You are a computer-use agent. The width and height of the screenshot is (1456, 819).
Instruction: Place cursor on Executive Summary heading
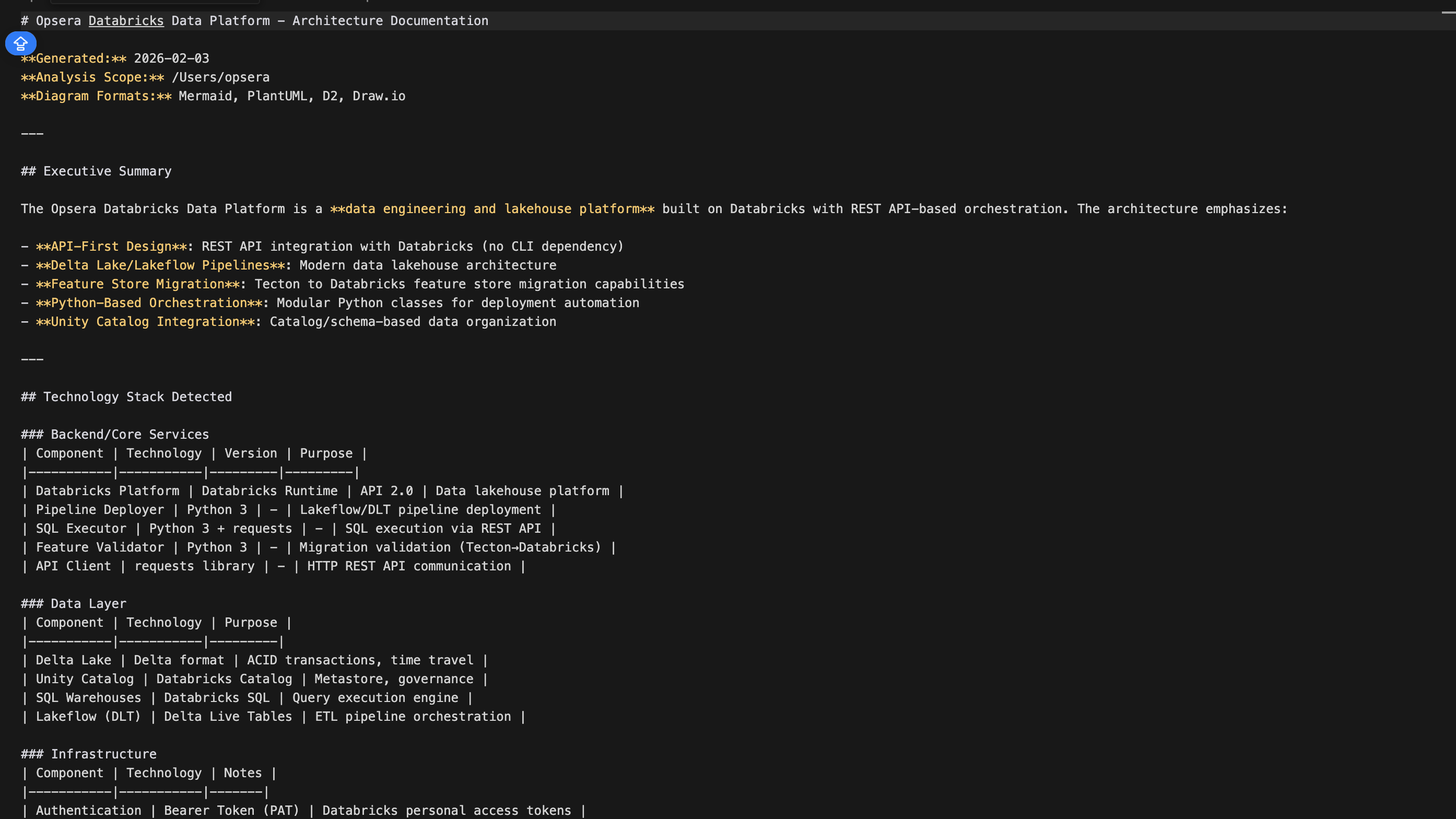pos(107,171)
